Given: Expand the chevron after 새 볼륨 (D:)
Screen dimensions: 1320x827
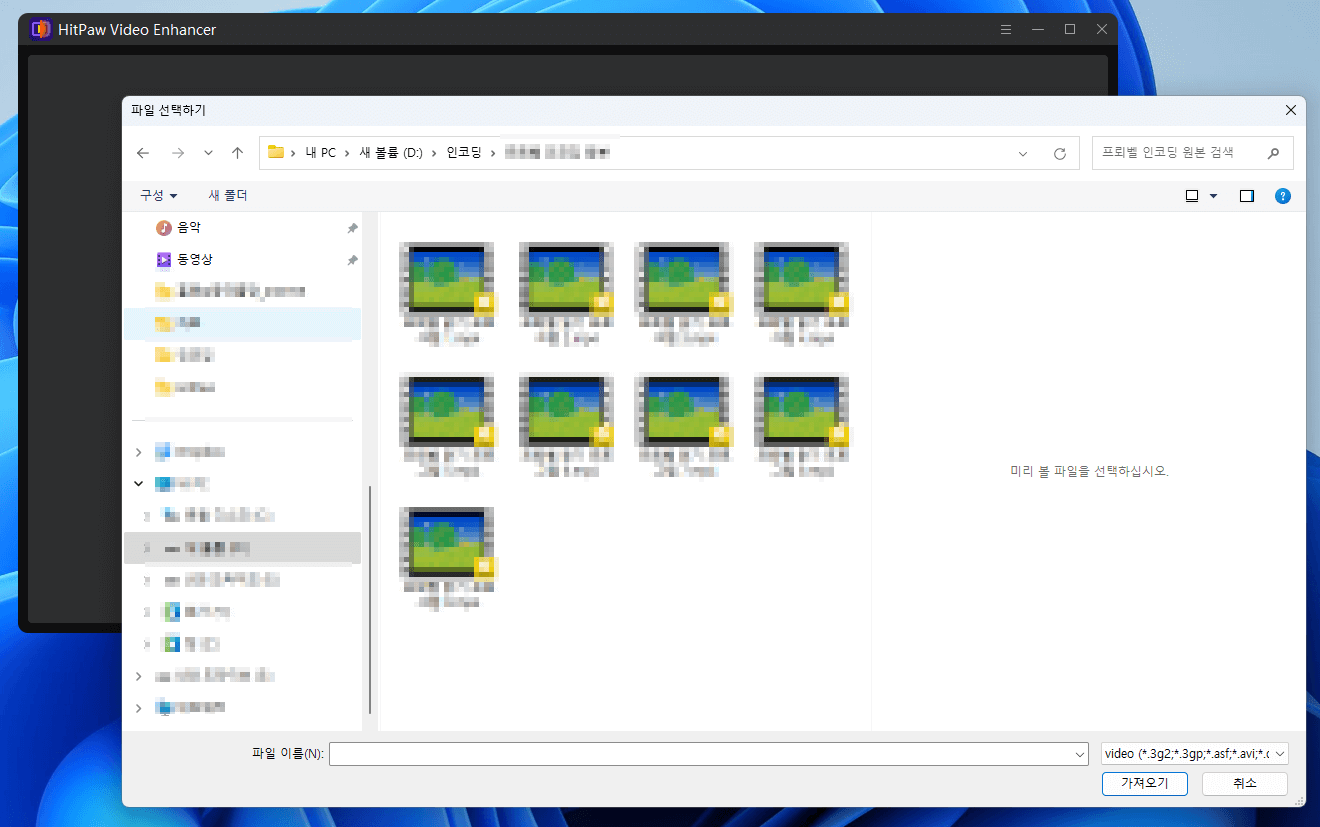Looking at the screenshot, I should tap(435, 153).
